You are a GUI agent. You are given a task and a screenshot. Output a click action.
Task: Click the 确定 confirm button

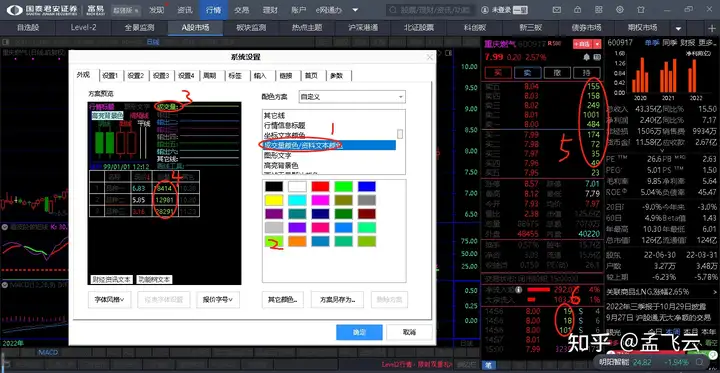point(359,332)
